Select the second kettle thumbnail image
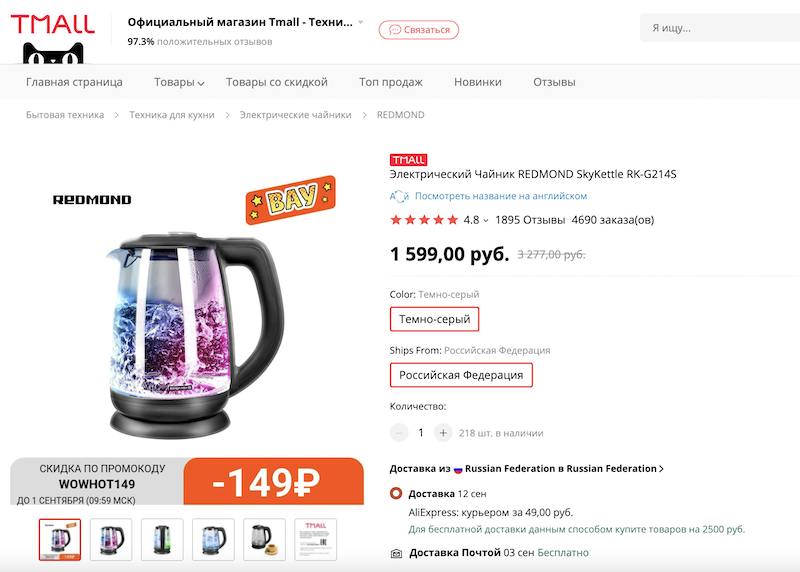Viewport: 800px width, 572px height. point(111,538)
